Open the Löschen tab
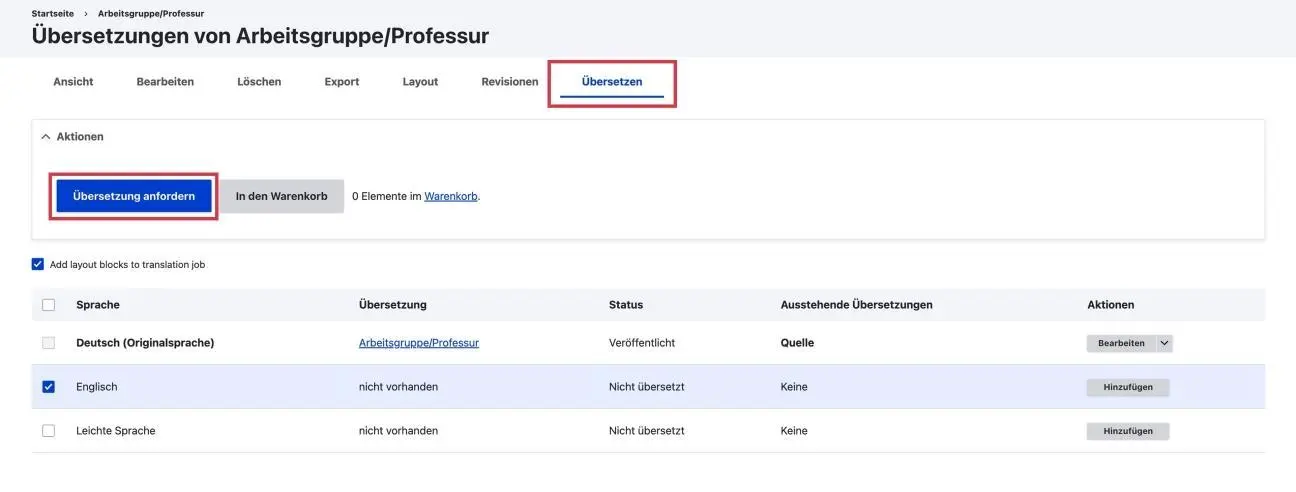The height and width of the screenshot is (492, 1296). coord(259,82)
